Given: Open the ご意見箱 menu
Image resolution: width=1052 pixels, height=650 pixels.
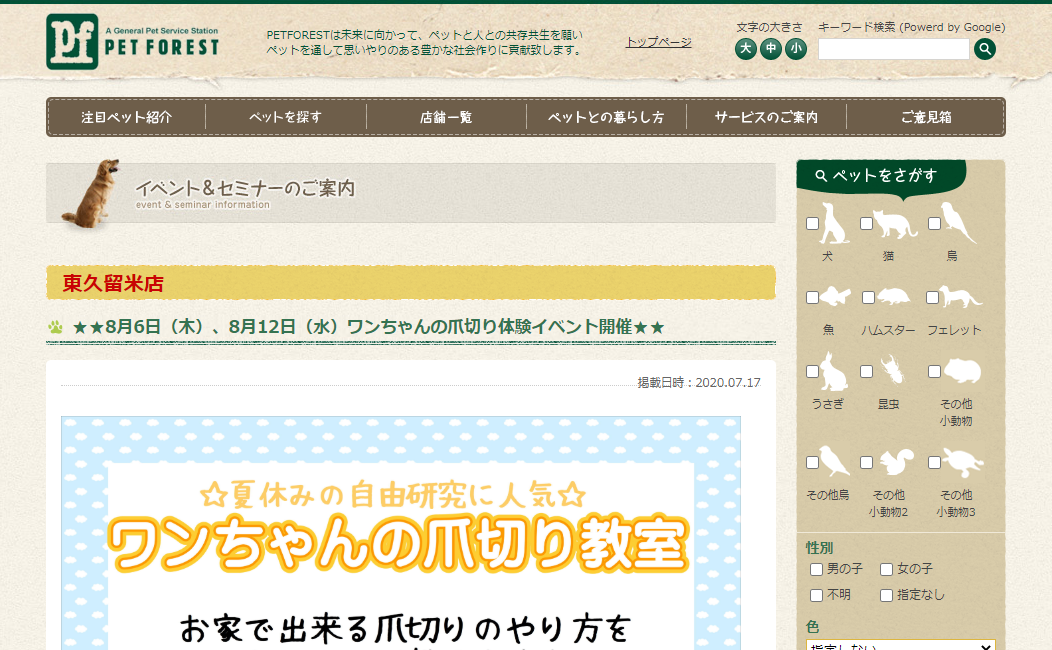Looking at the screenshot, I should tap(926, 117).
